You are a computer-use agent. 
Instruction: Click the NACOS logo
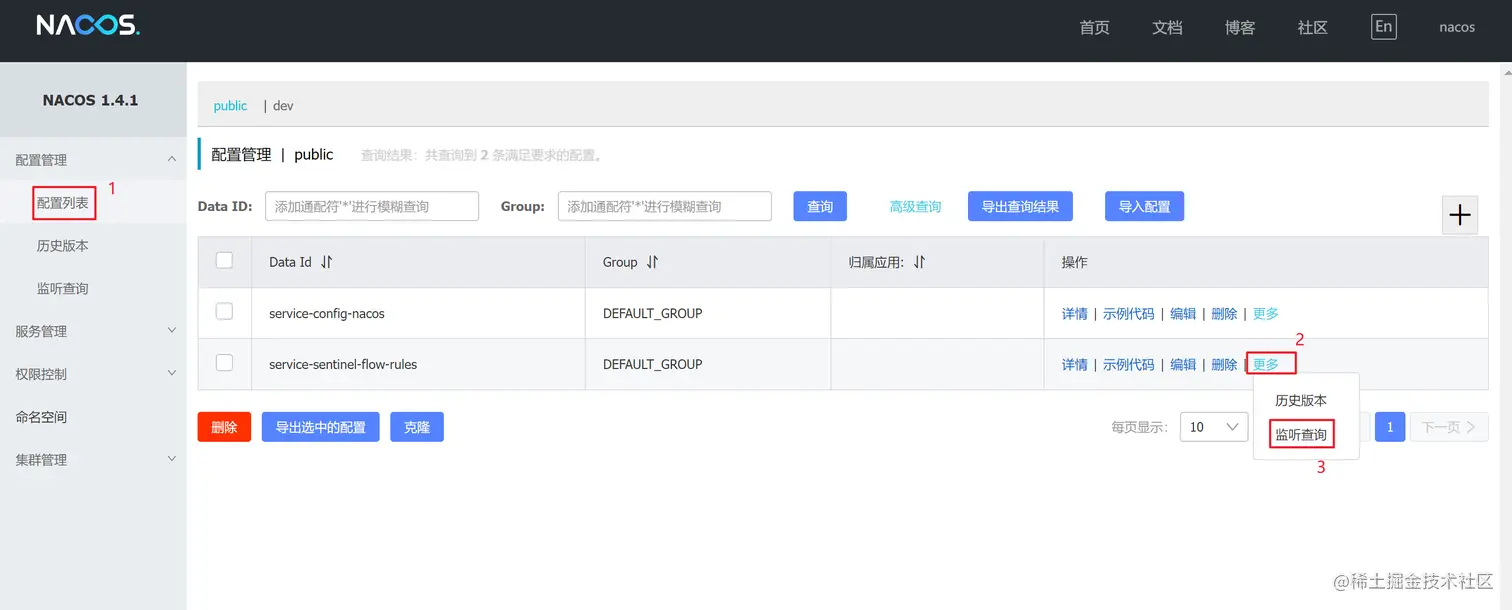pyautogui.click(x=88, y=26)
